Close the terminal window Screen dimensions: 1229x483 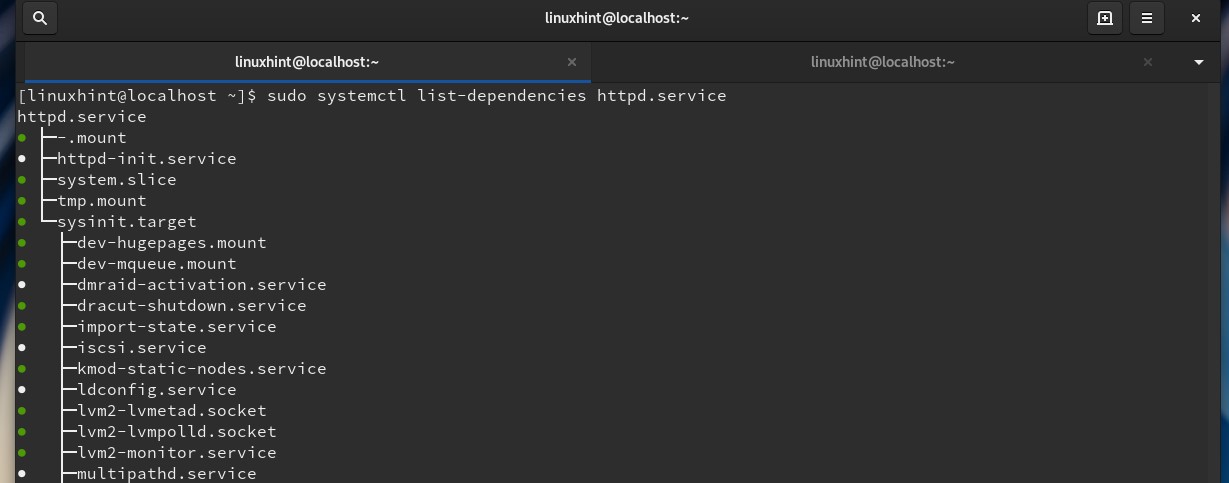1196,18
